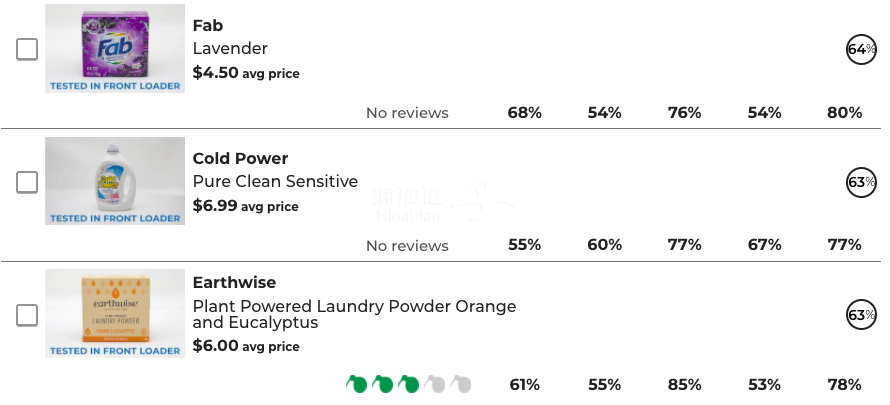Image resolution: width=890 pixels, height=405 pixels.
Task: Click Cold Power 63% overall score circle
Action: (861, 182)
